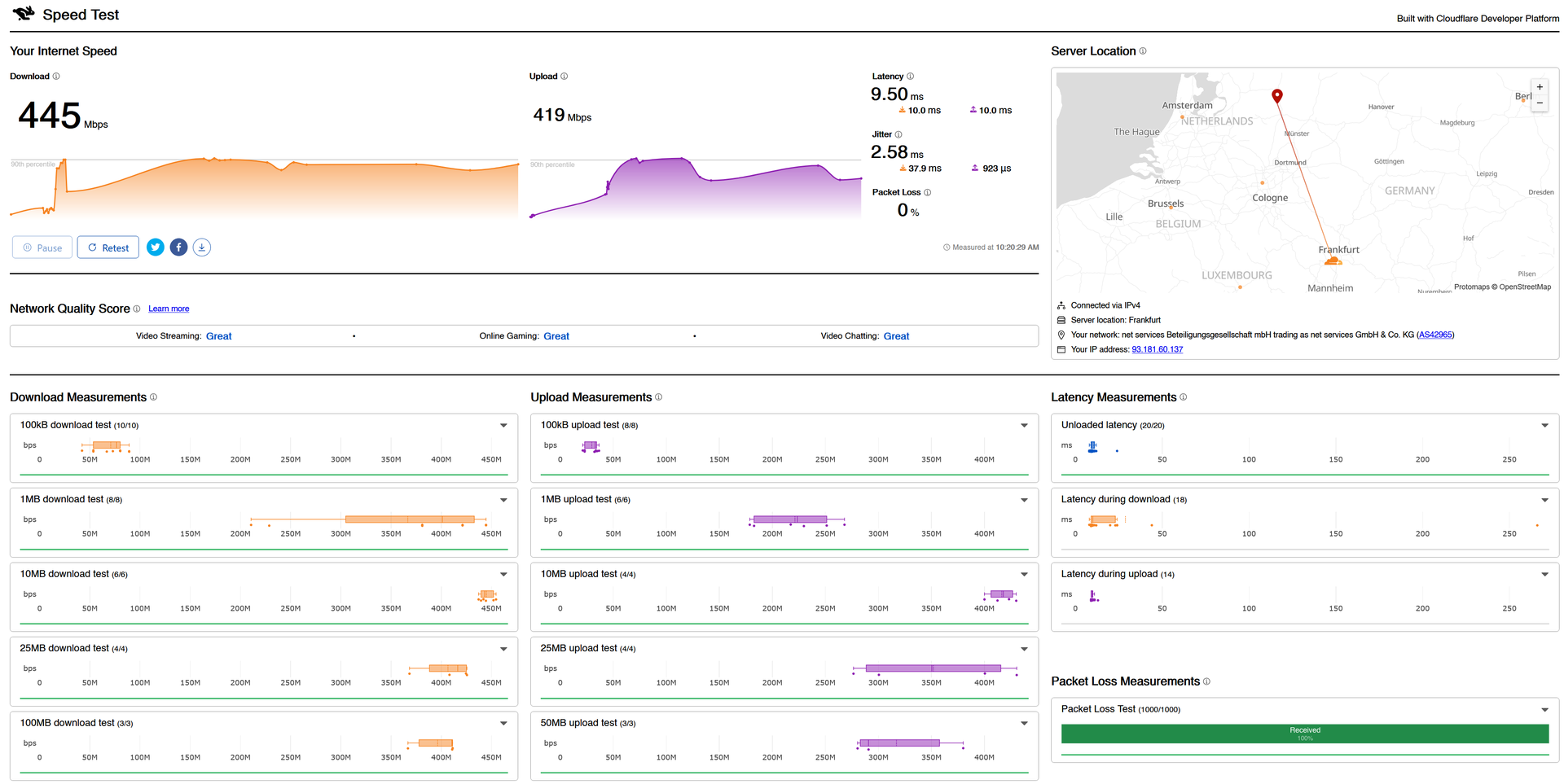
Task: Expand the 1MB upload test
Action: [x=1024, y=500]
